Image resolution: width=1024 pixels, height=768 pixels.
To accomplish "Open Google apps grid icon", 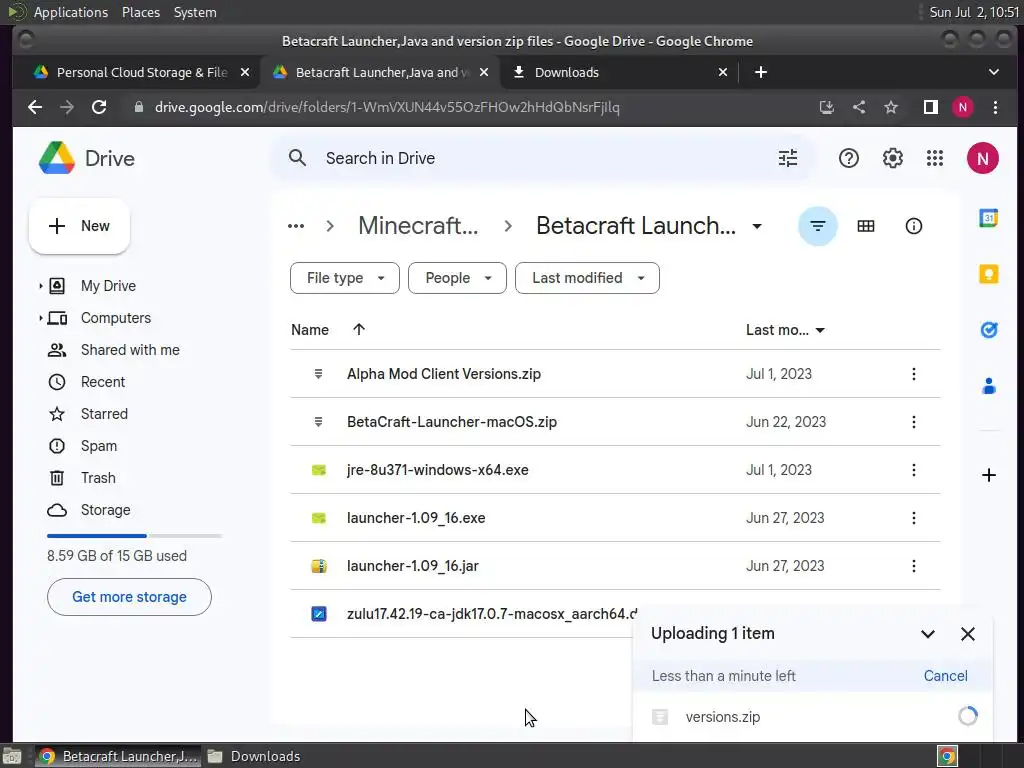I will 935,158.
